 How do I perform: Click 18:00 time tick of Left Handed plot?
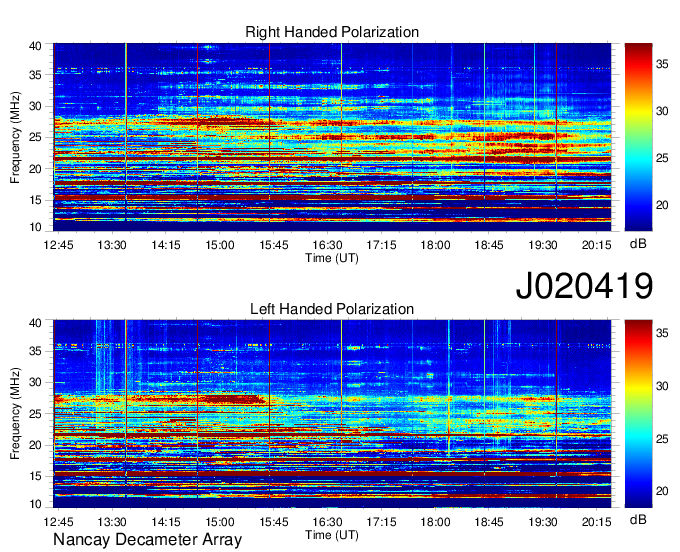435,522
